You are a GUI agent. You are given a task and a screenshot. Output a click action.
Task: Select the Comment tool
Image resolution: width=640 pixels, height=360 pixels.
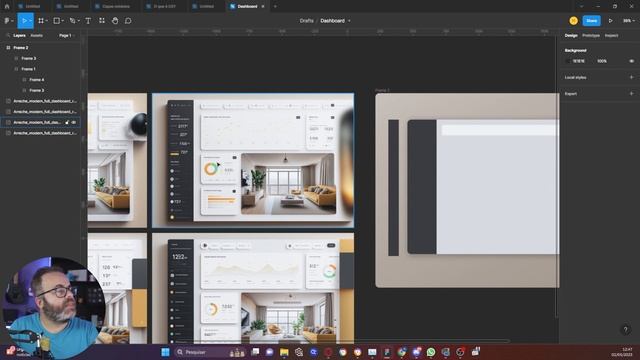128,21
